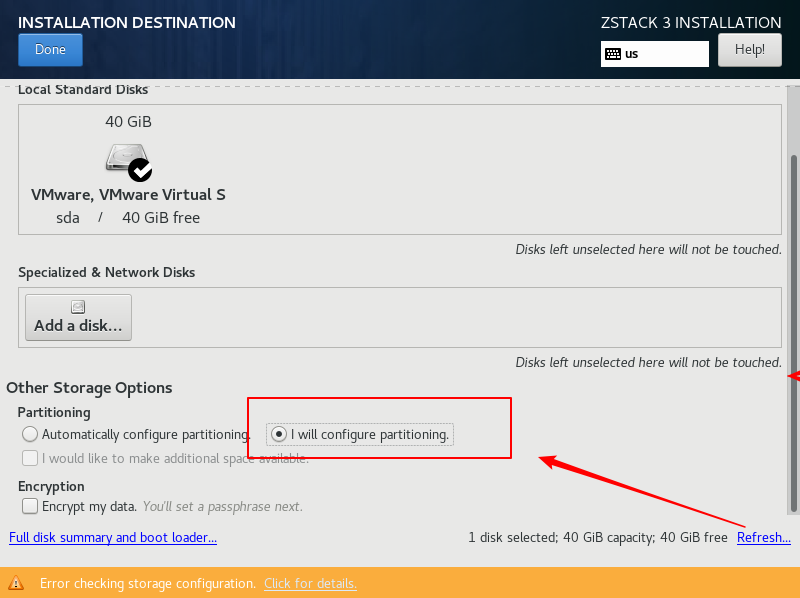Click the Refresh... link
800x598 pixels.
click(764, 537)
